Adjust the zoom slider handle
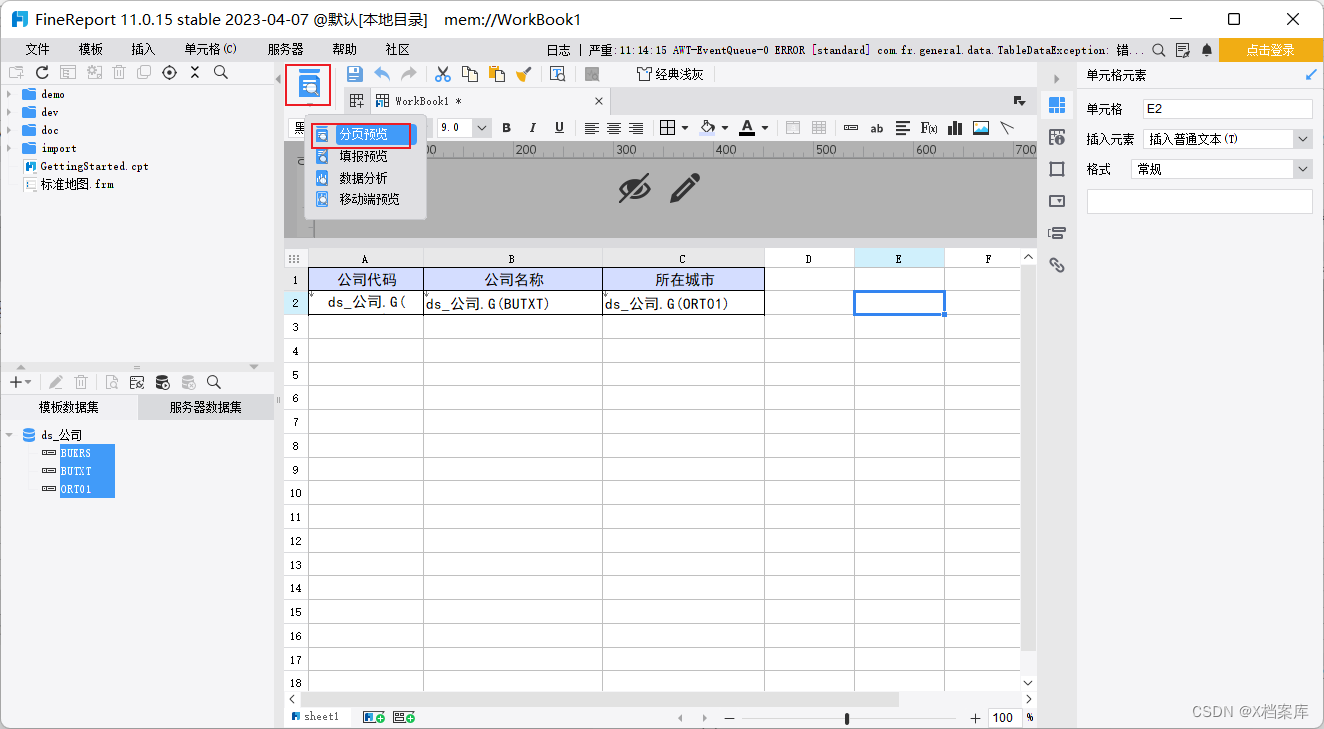 pos(847,718)
